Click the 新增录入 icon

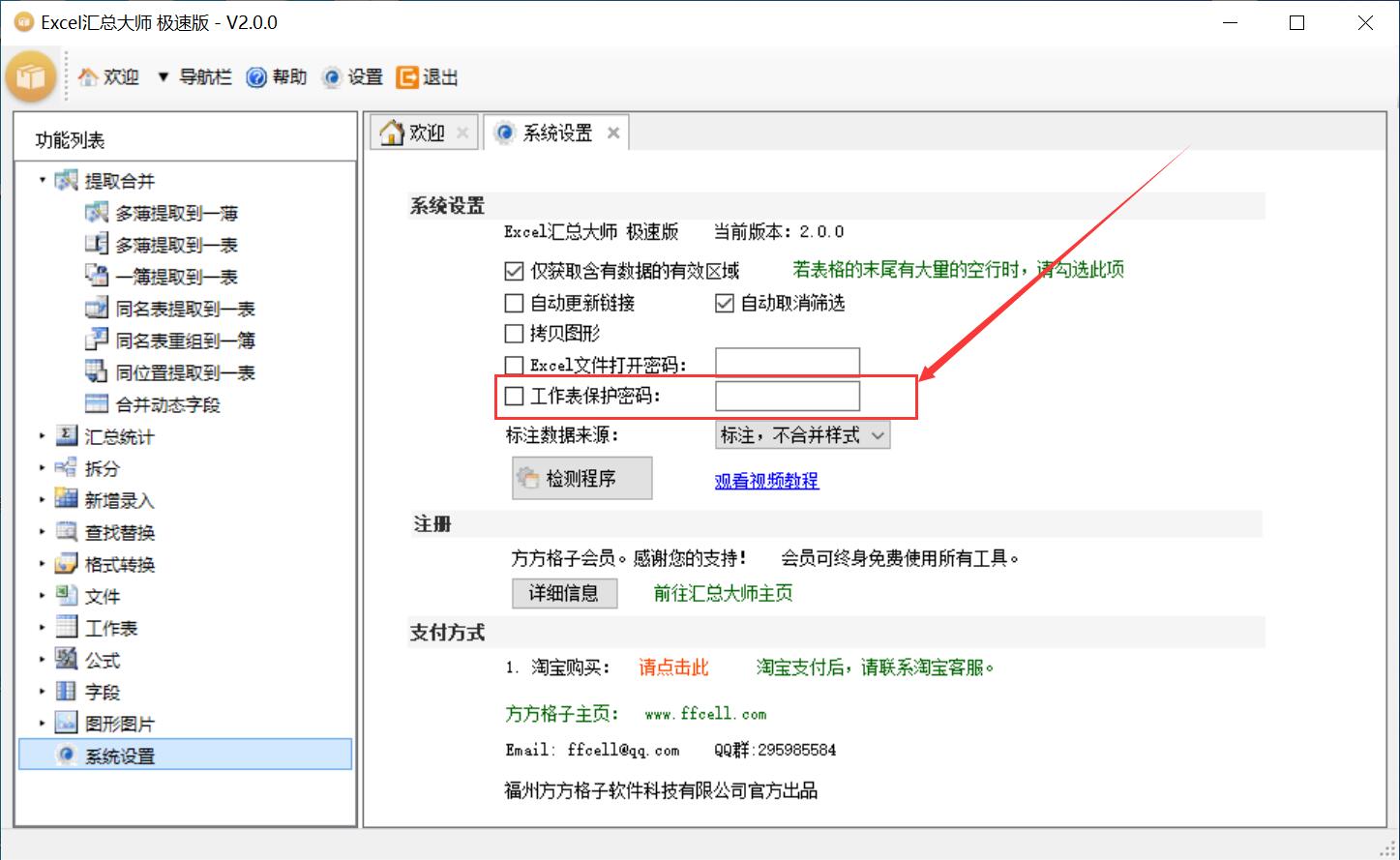67,499
